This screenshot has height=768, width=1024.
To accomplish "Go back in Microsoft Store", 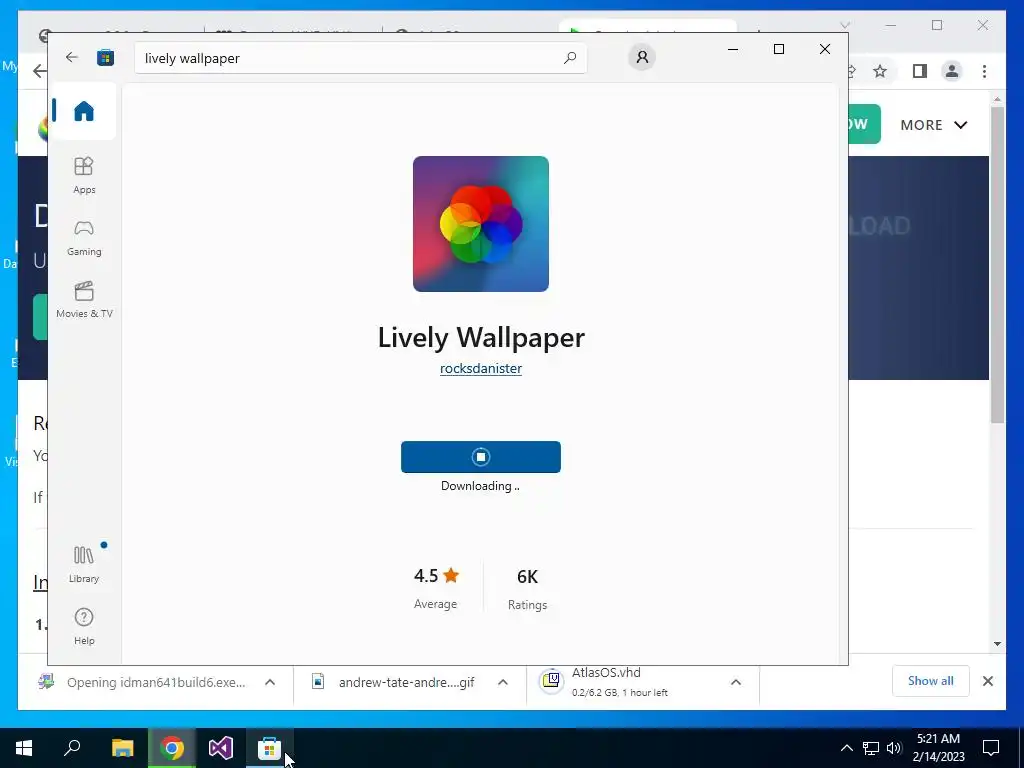I will click(72, 57).
